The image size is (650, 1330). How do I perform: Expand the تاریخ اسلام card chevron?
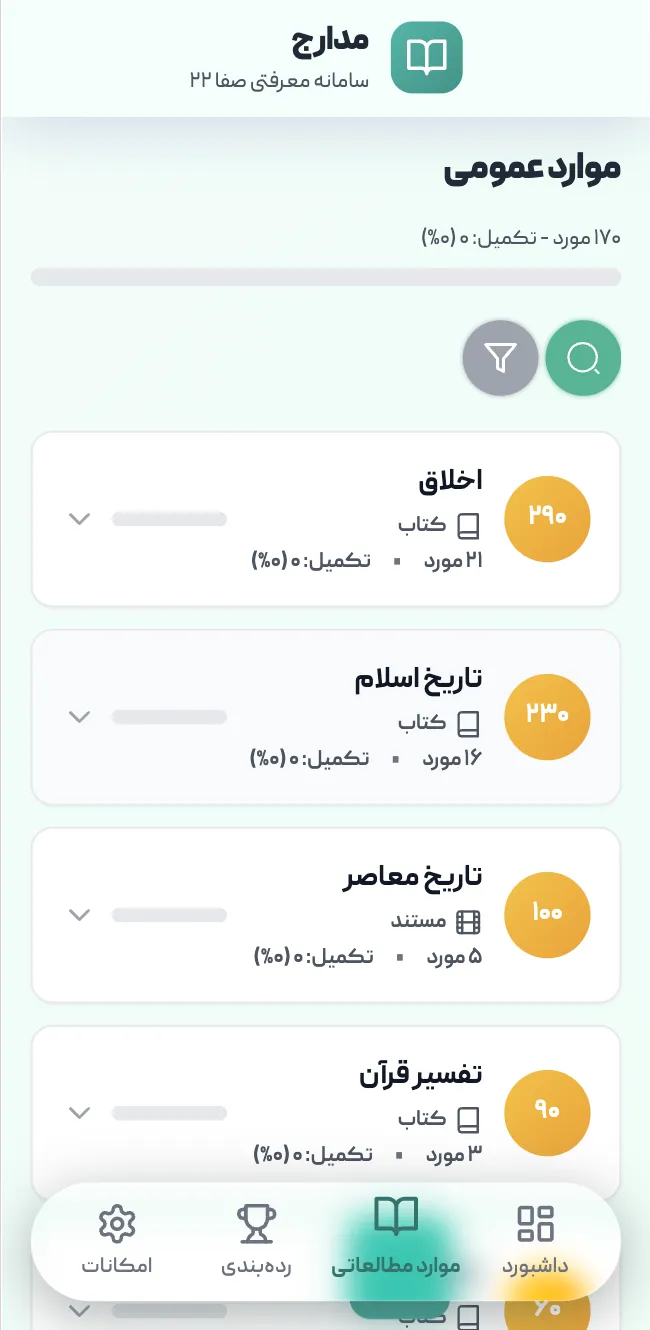coord(80,717)
